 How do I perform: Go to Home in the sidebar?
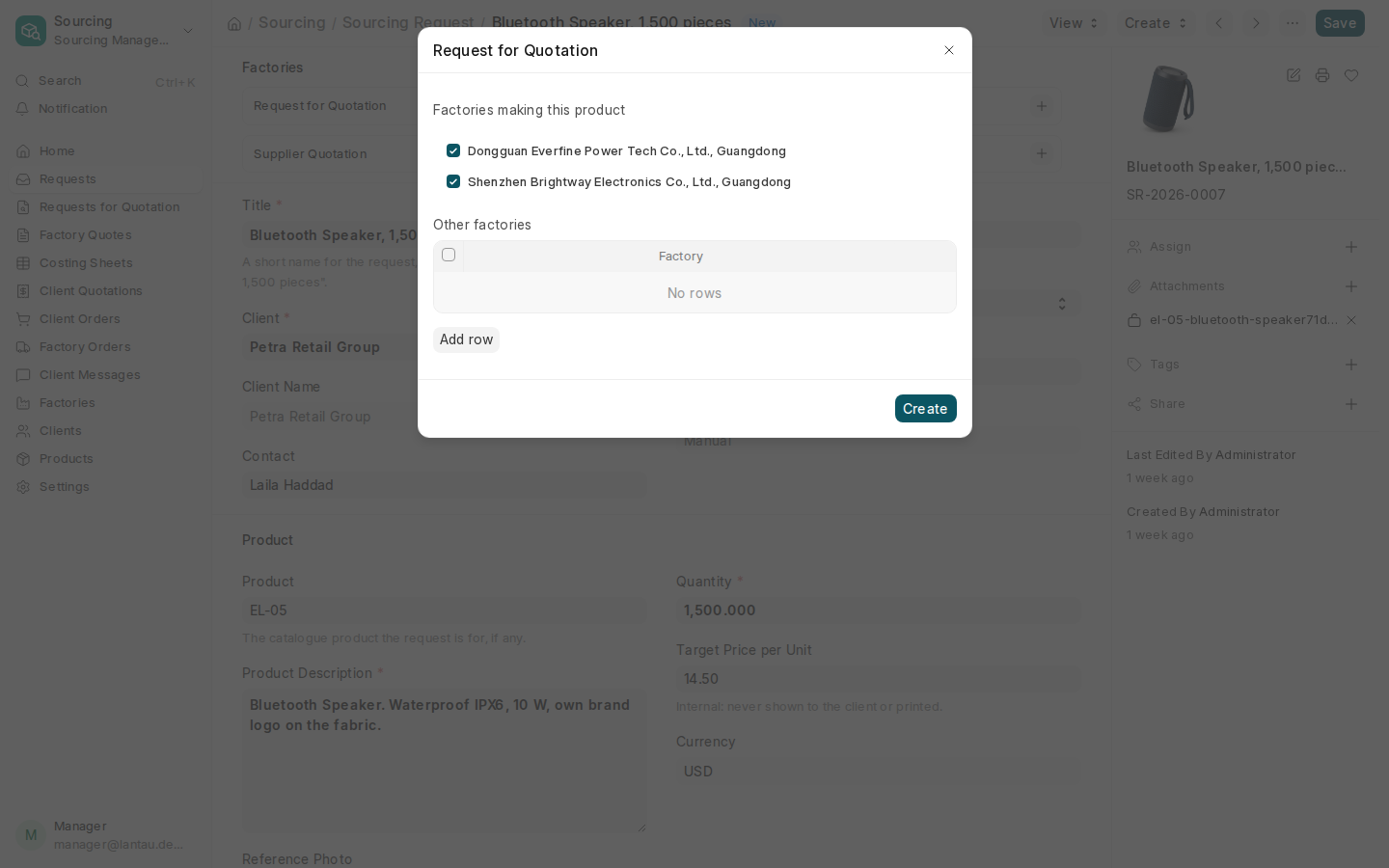tap(105, 151)
